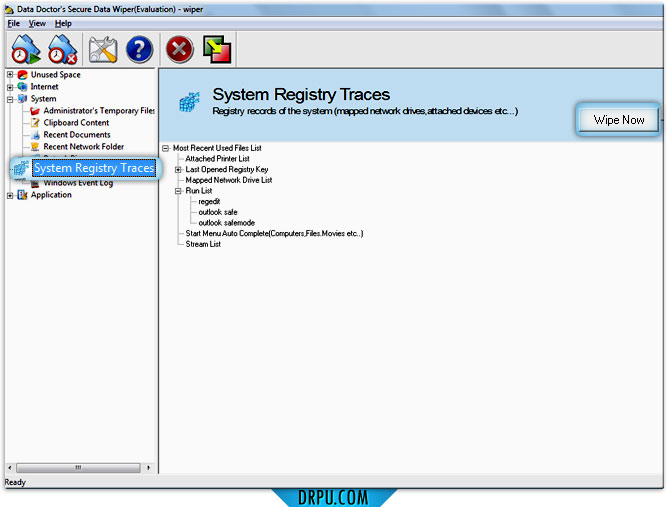The width and height of the screenshot is (667, 507).
Task: Select the regedit run entry
Action: click(x=209, y=201)
